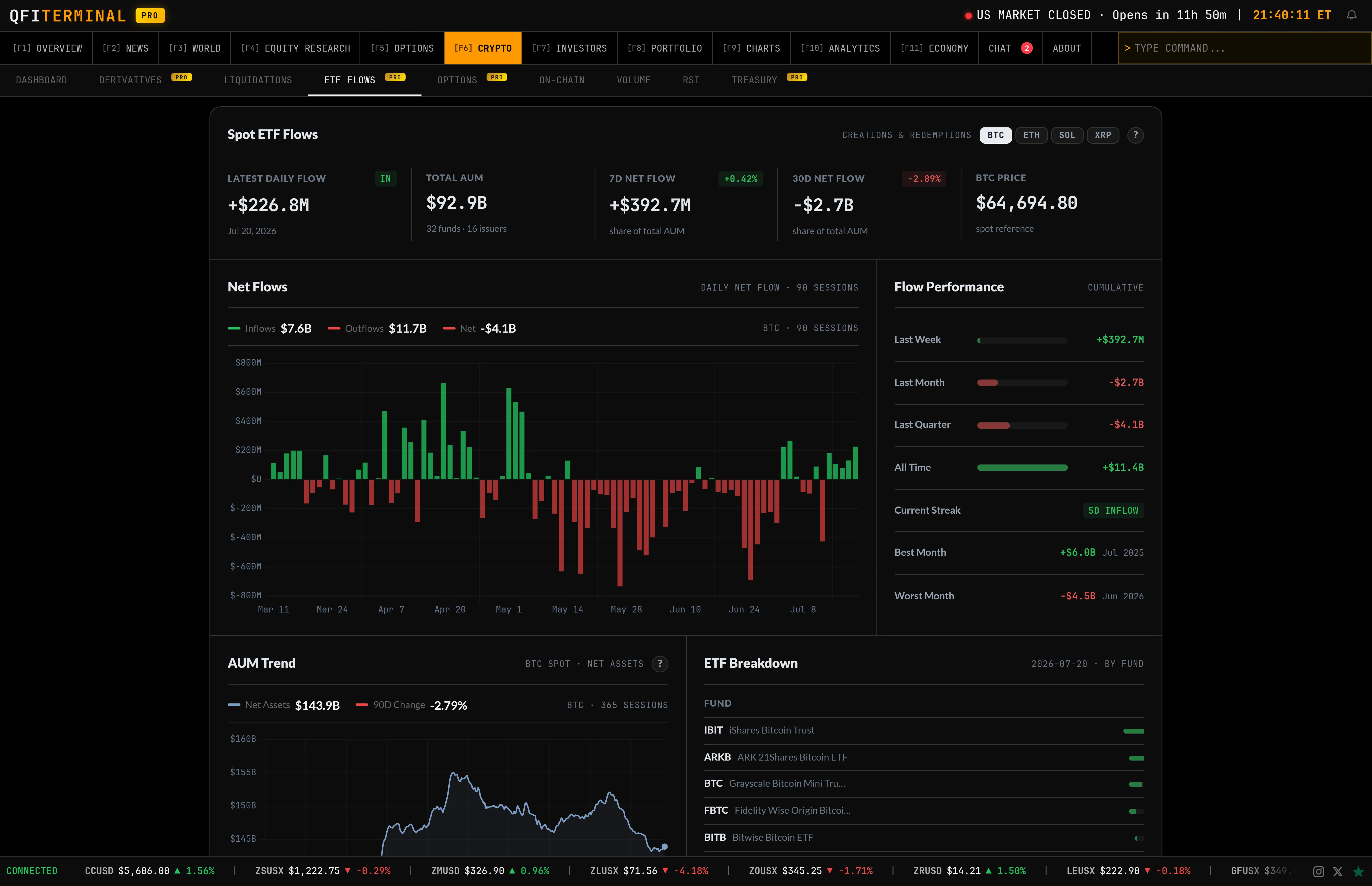The height and width of the screenshot is (886, 1372).
Task: Click the Last Week flow progress bar
Action: (1022, 341)
